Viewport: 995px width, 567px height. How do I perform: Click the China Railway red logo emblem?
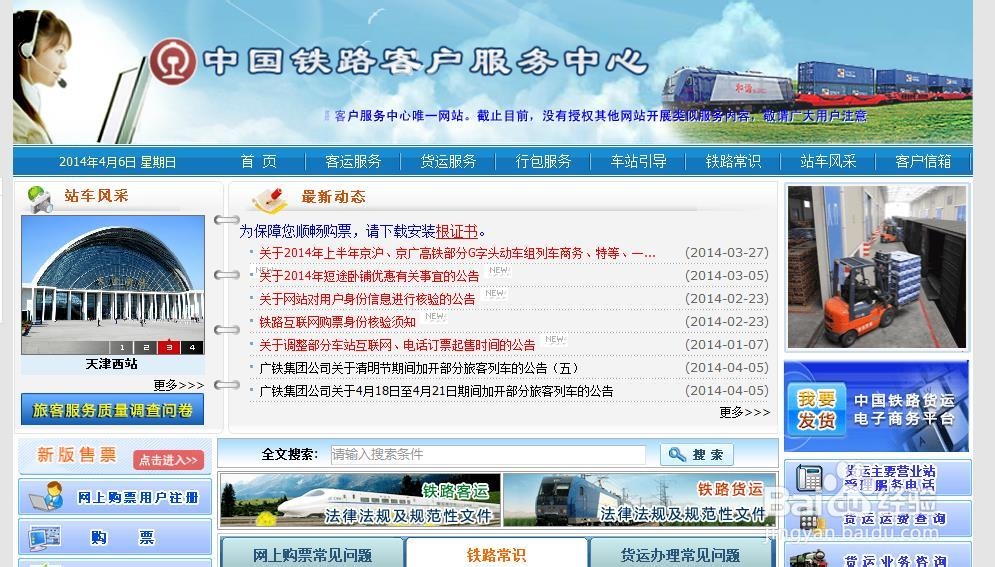tap(173, 62)
